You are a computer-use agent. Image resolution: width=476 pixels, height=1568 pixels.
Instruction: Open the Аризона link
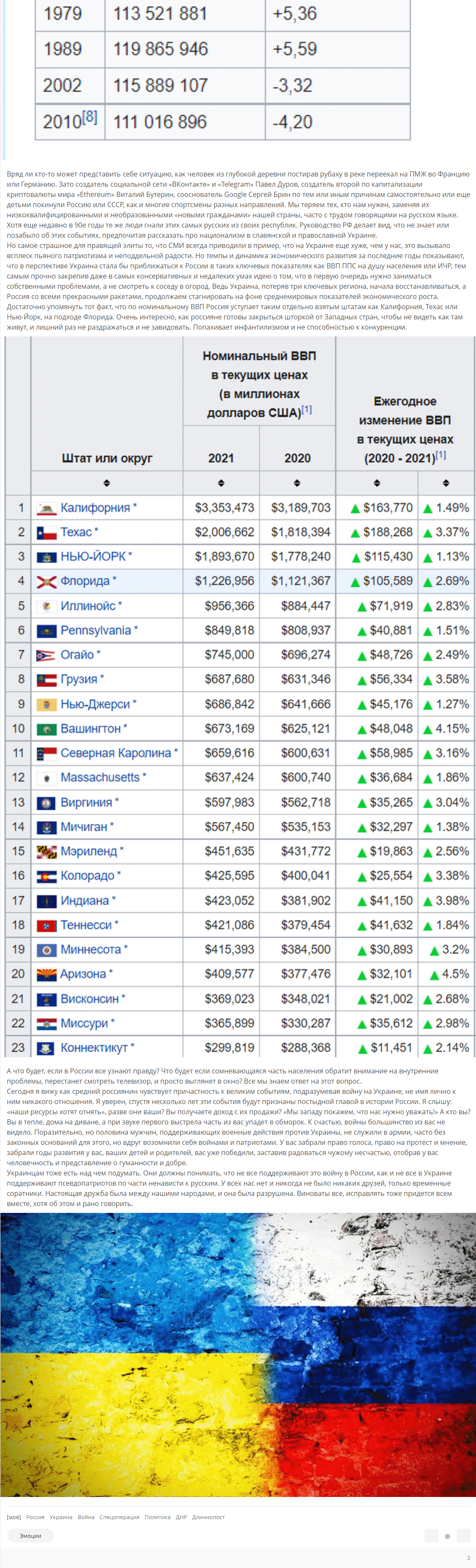83,974
